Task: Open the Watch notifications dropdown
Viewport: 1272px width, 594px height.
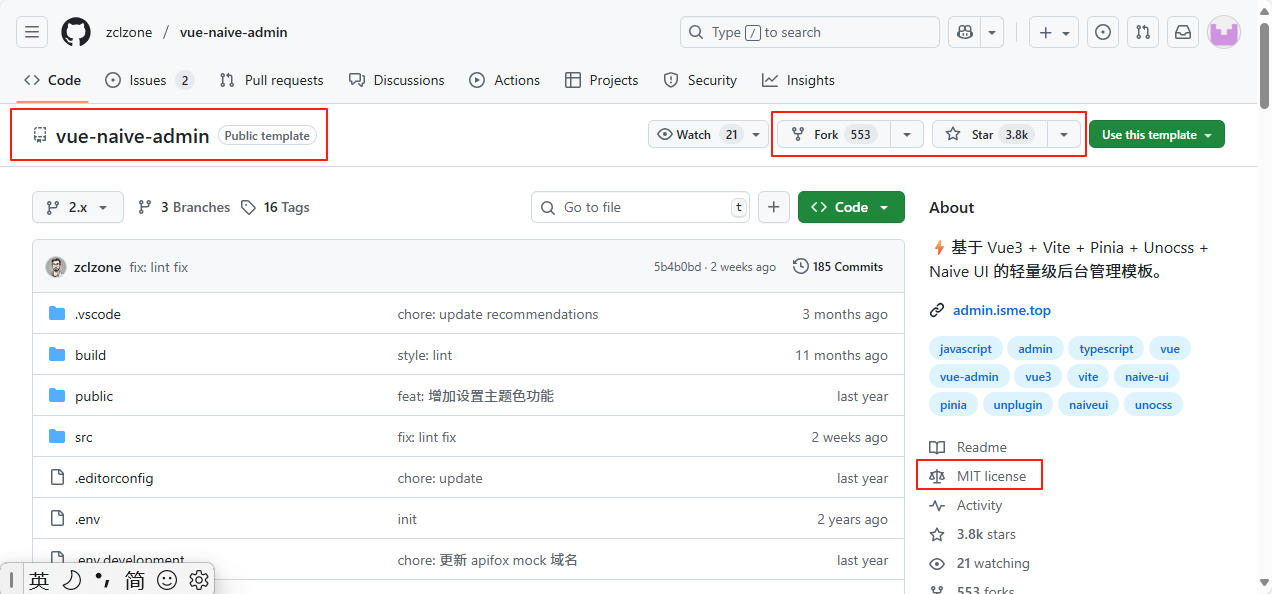Action: tap(709, 134)
